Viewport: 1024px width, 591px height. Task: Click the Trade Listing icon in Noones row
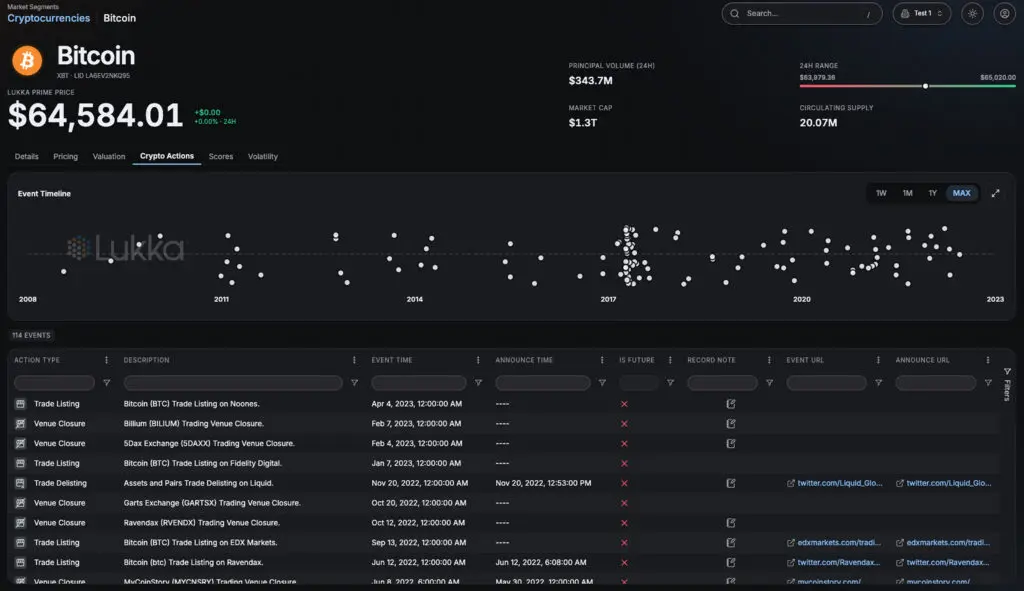[20, 404]
